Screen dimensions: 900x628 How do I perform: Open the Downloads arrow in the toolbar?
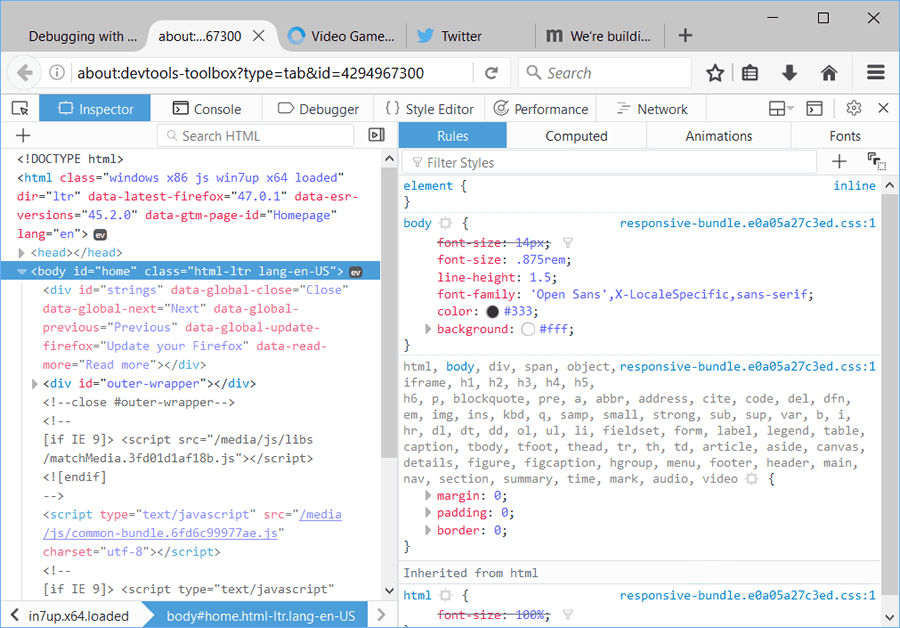click(x=789, y=73)
